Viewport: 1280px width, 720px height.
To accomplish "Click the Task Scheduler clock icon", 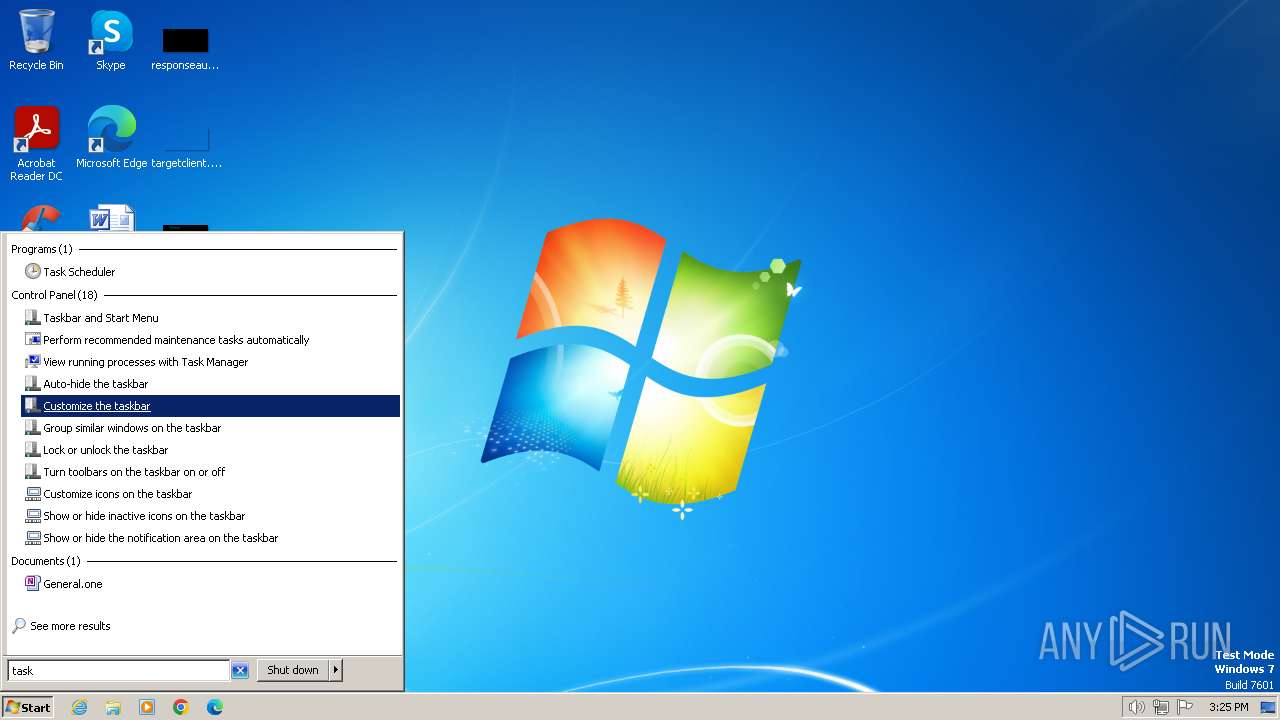I will point(33,272).
